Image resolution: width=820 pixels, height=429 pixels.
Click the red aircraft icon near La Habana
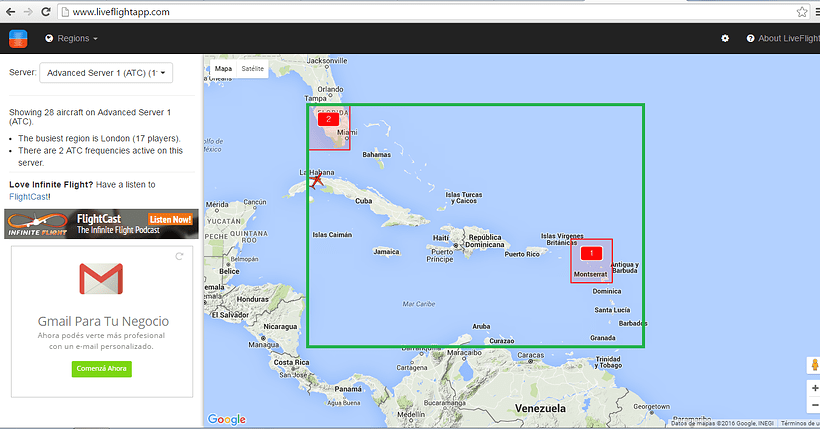(316, 181)
